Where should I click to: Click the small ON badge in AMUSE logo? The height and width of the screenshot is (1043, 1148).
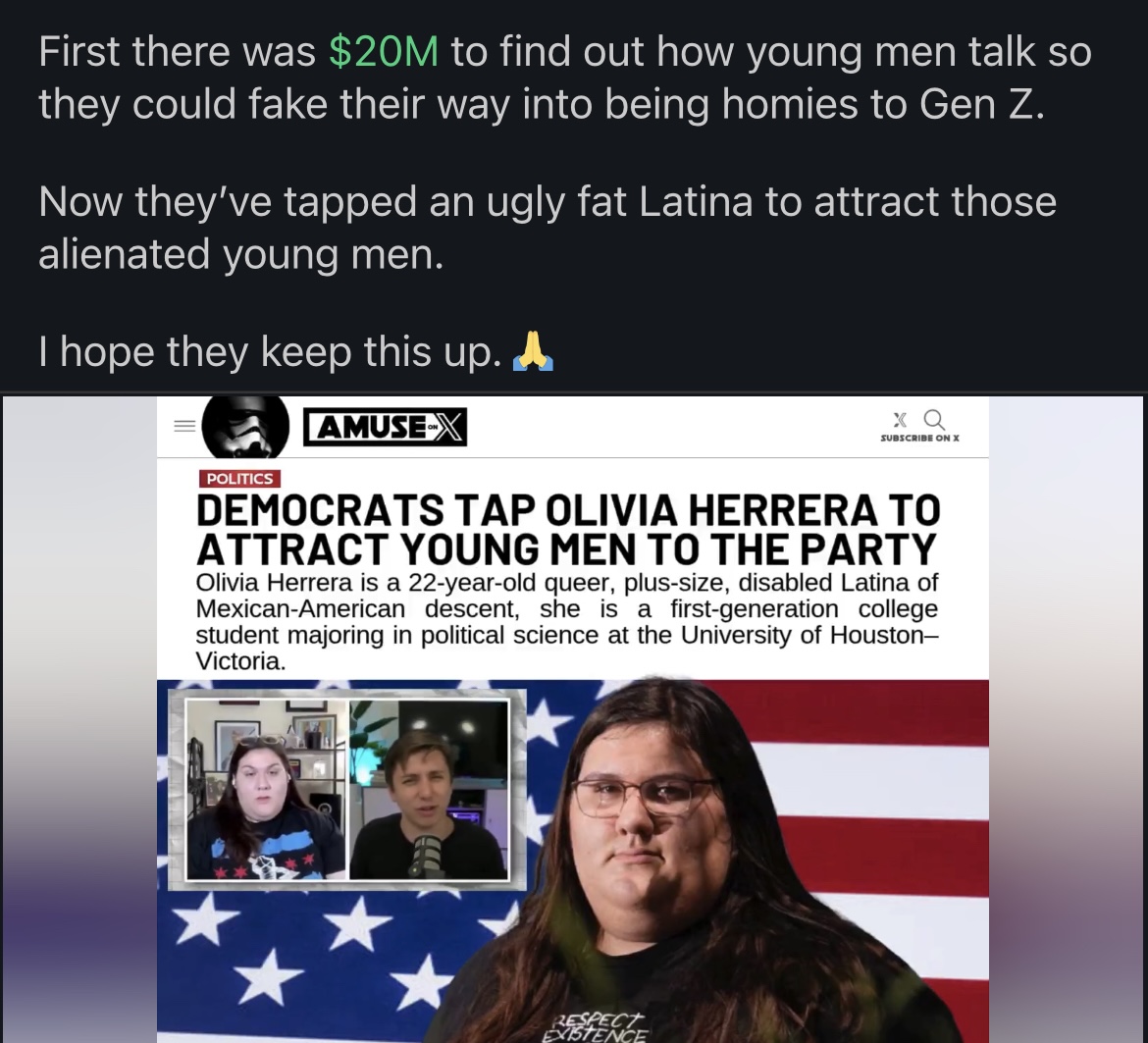click(x=433, y=427)
